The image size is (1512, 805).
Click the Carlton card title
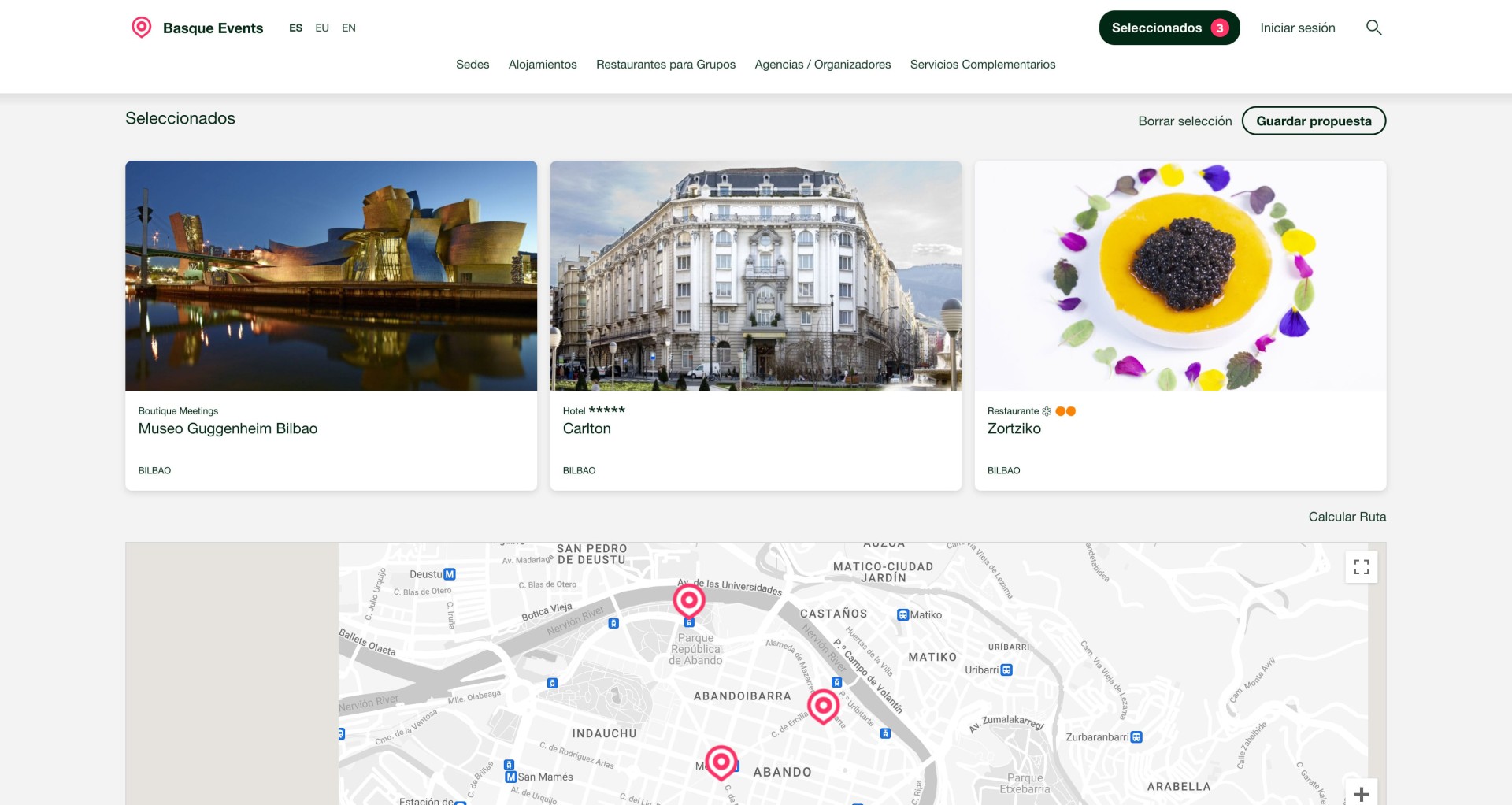[587, 428]
